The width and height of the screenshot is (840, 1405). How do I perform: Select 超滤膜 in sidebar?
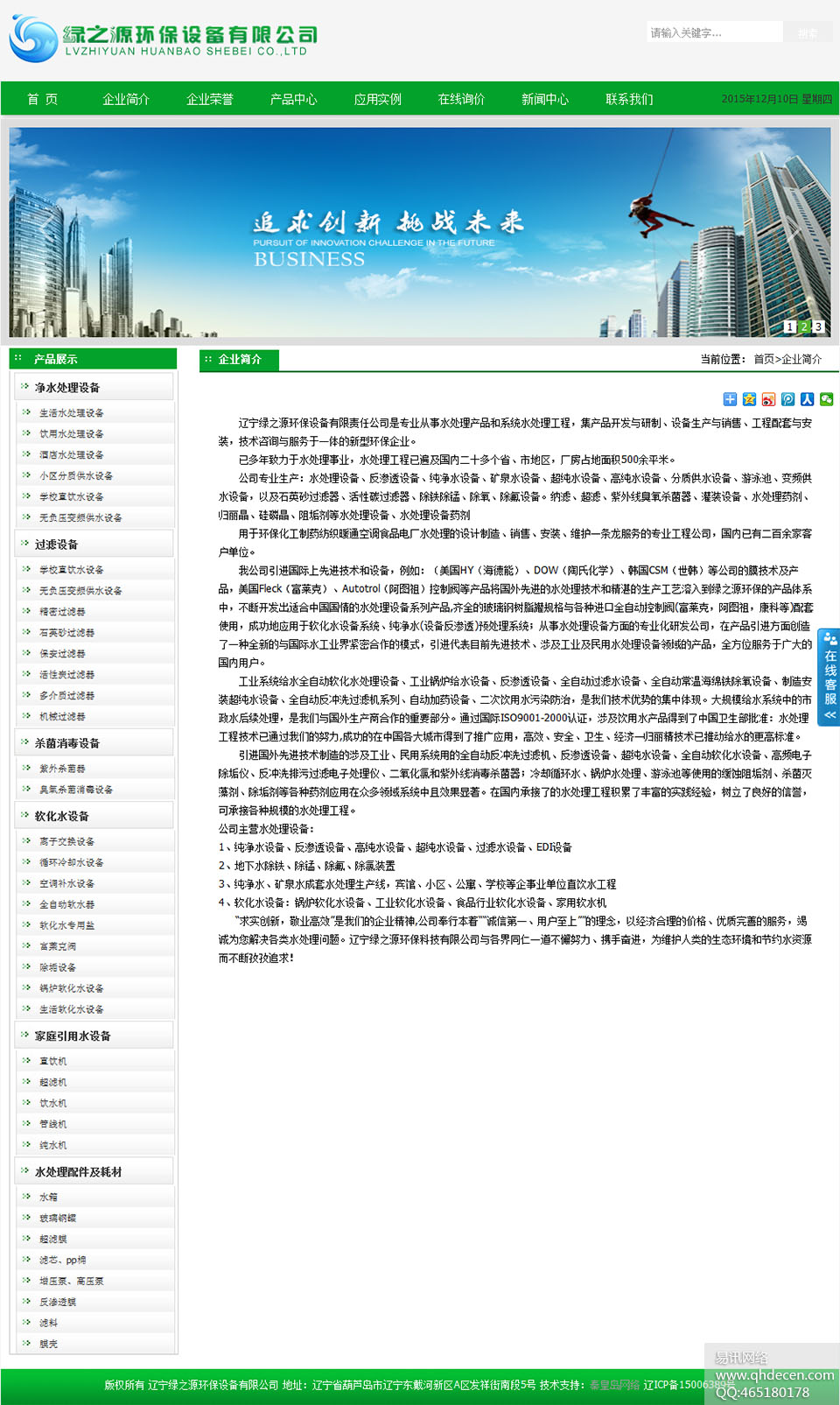coord(53,1239)
